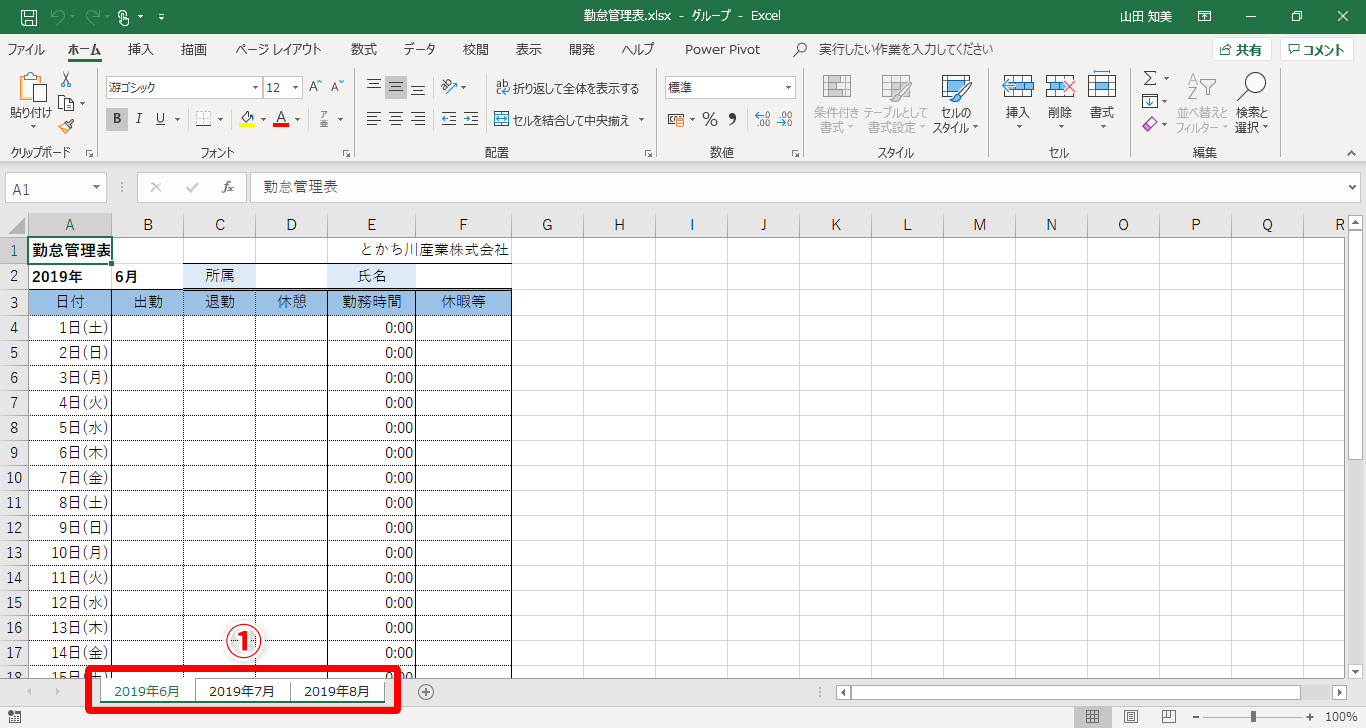Image resolution: width=1366 pixels, height=728 pixels.
Task: Toggle Italic formatting
Action: click(x=138, y=119)
